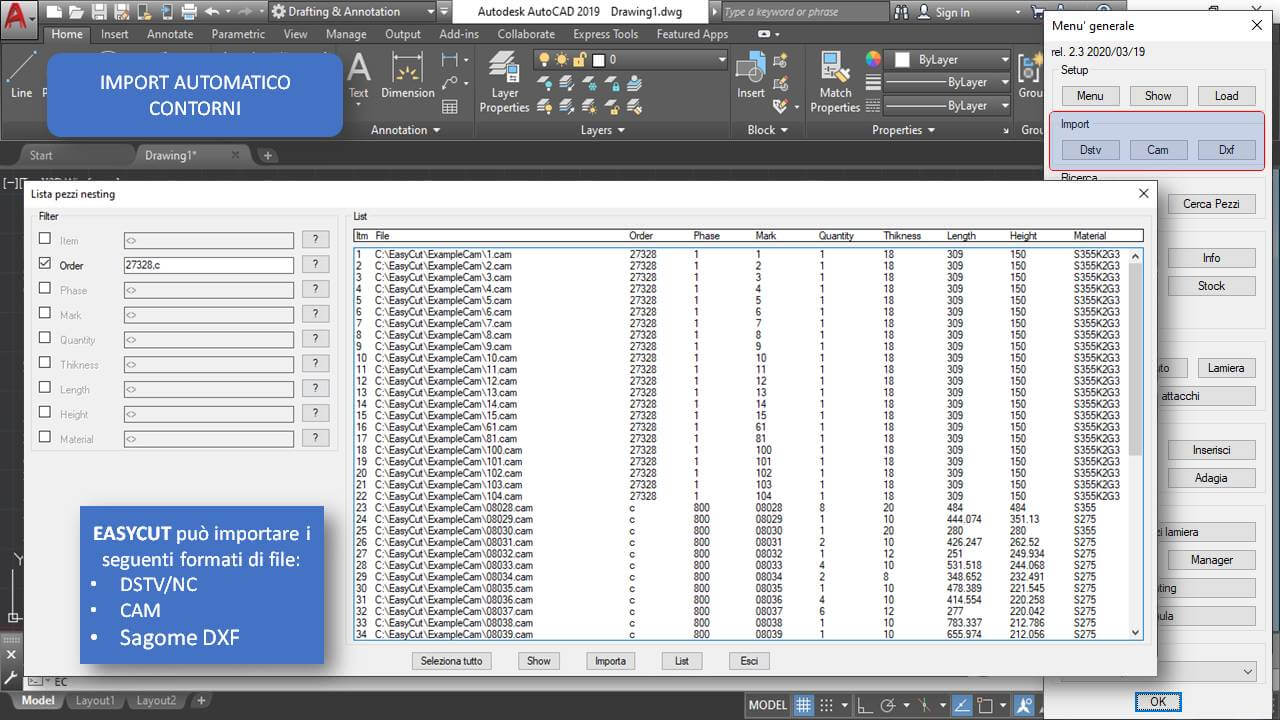Switch to the Parametric ribbon tab
1280x720 pixels.
point(238,34)
